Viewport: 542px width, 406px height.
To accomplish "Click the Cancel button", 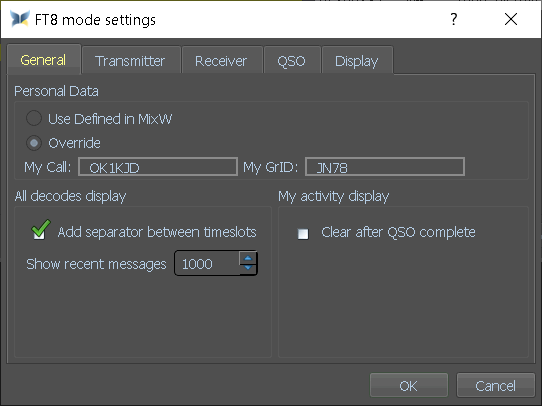I will pyautogui.click(x=495, y=385).
